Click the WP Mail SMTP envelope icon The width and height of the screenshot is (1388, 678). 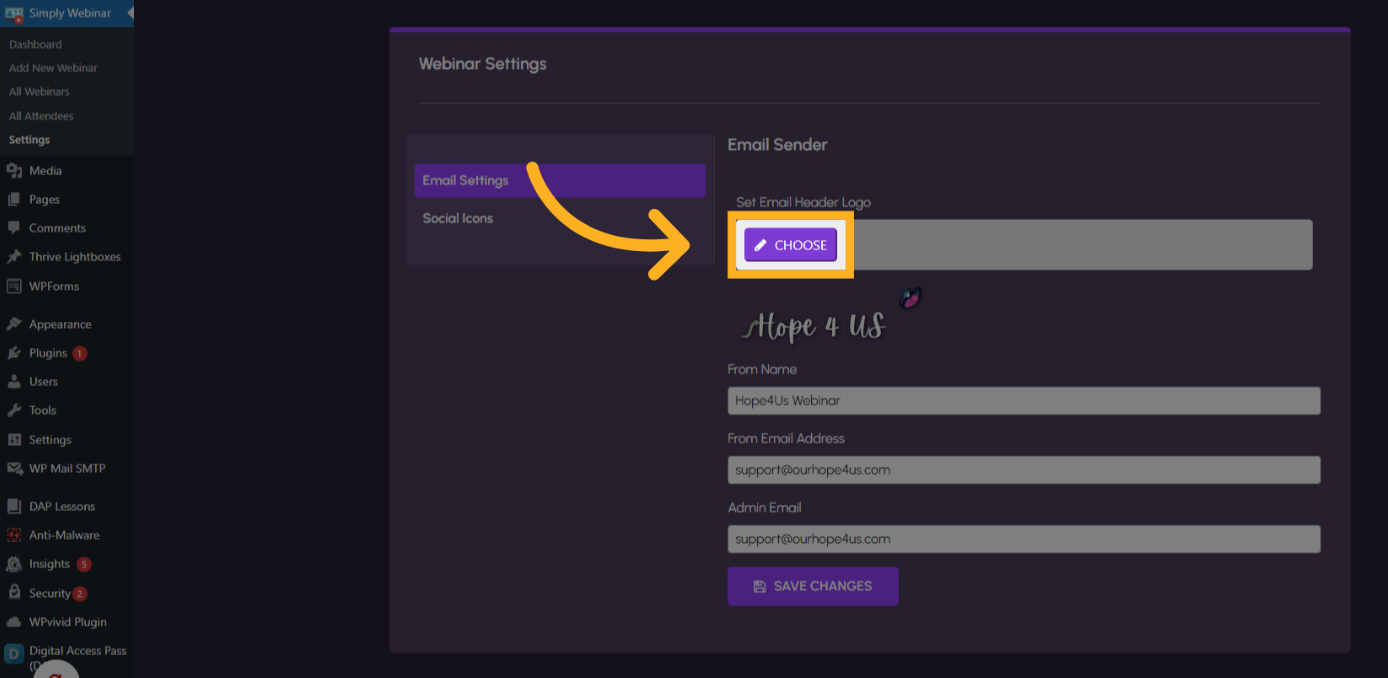click(x=14, y=469)
